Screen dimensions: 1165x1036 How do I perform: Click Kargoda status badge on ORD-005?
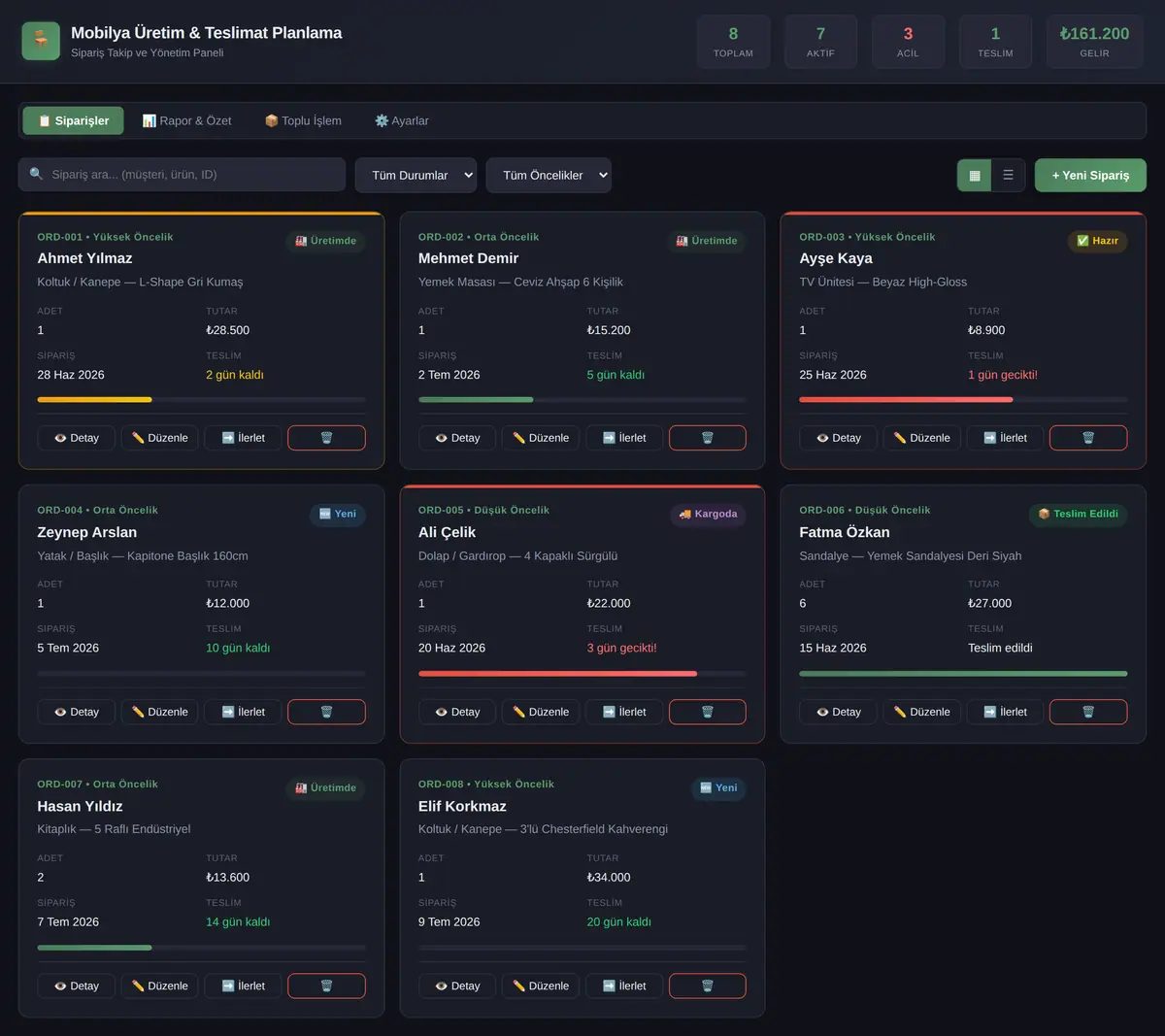pos(708,514)
